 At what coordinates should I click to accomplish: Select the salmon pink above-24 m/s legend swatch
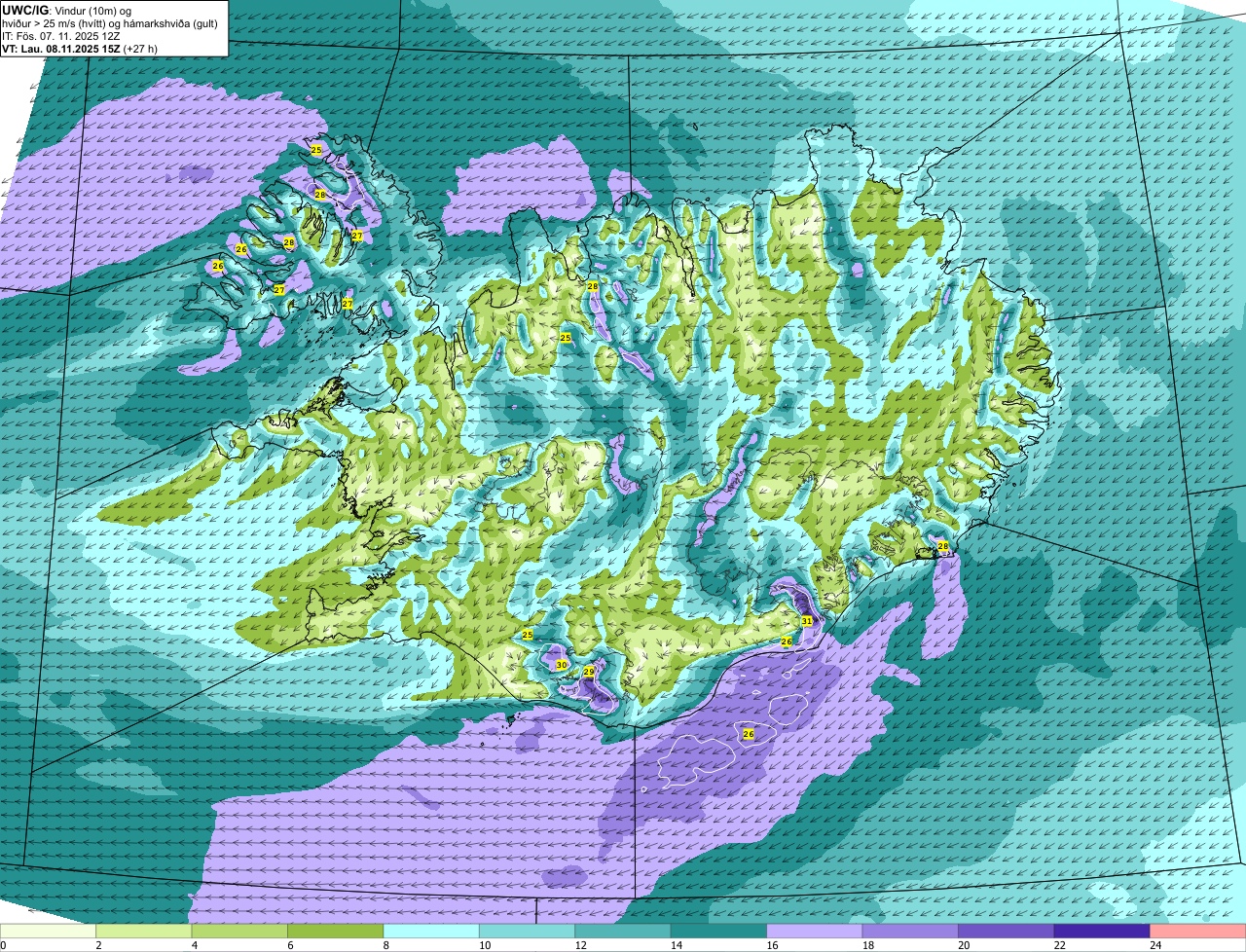(x=1198, y=932)
